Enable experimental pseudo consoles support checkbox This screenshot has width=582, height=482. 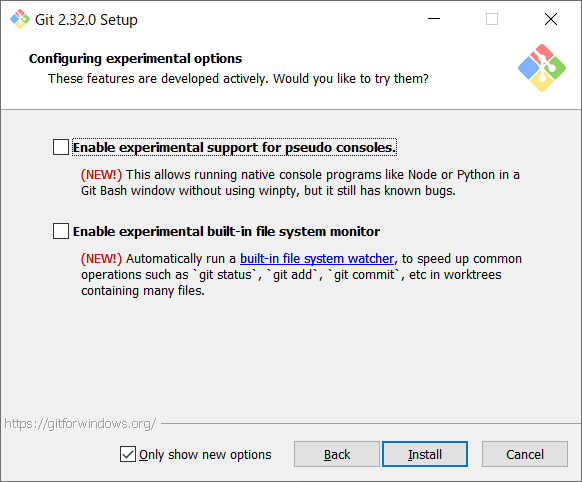click(x=61, y=147)
